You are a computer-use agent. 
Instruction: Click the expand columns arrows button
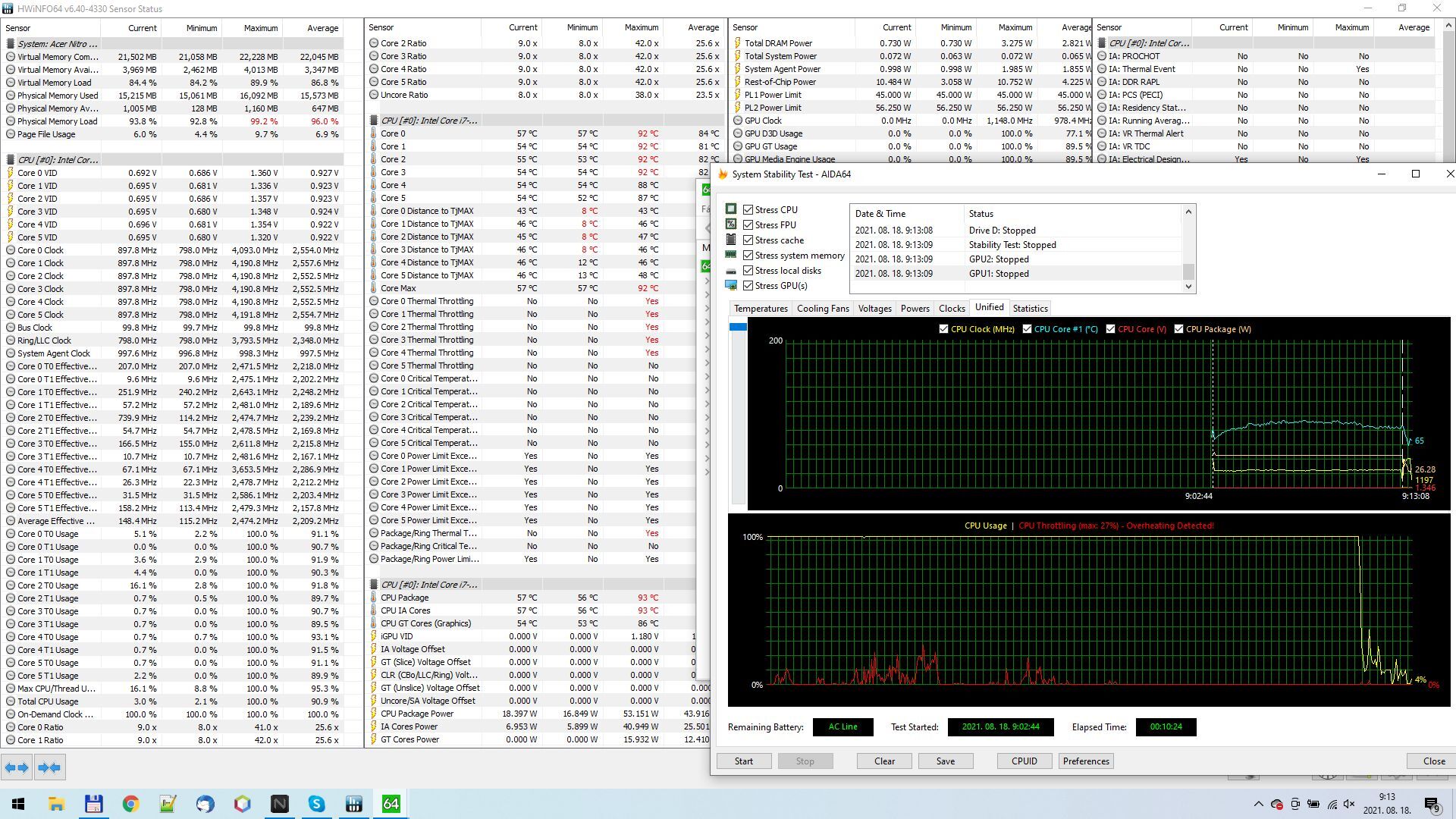(x=17, y=767)
